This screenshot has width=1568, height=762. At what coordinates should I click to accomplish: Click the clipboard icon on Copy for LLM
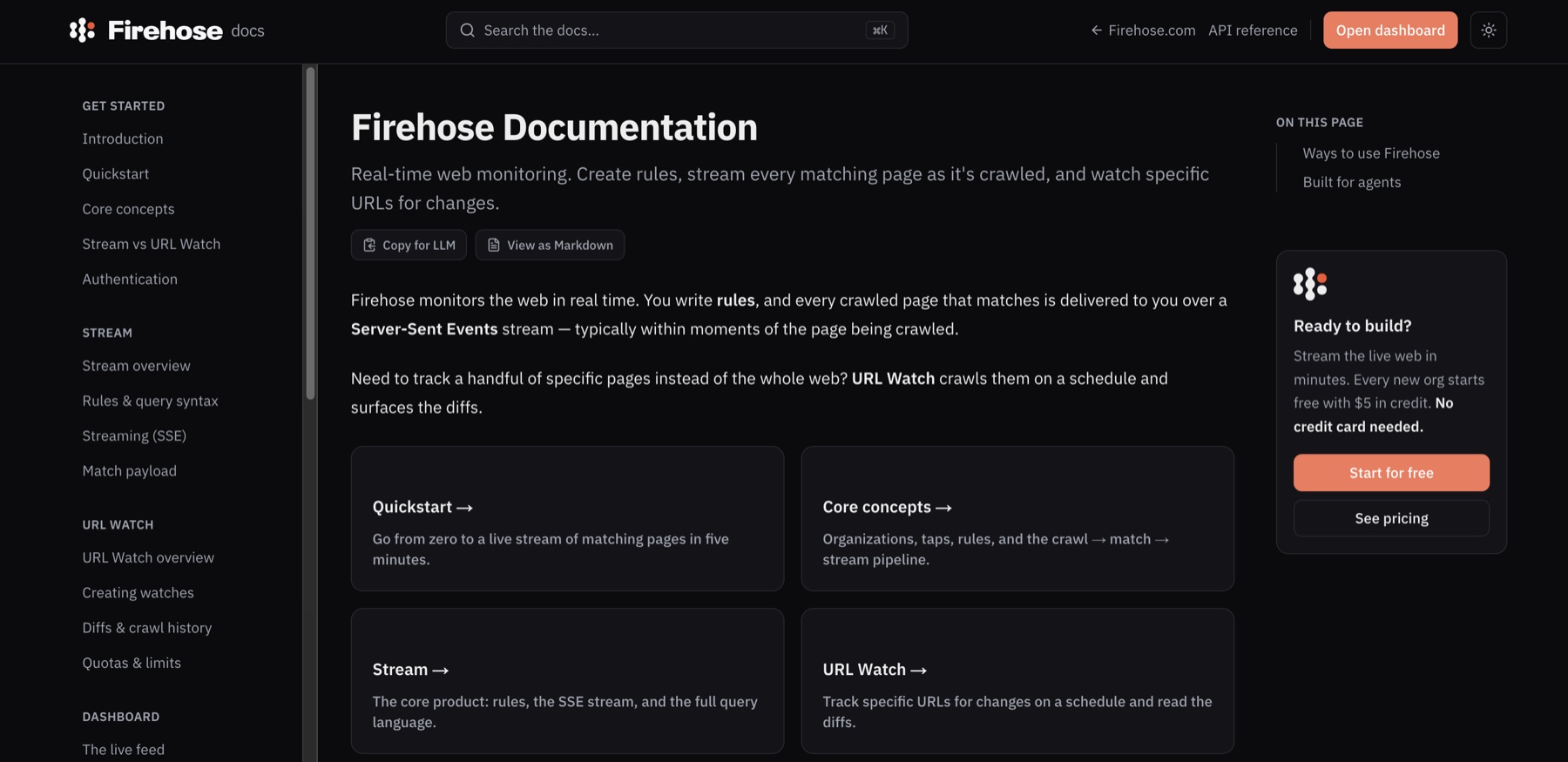coord(369,246)
